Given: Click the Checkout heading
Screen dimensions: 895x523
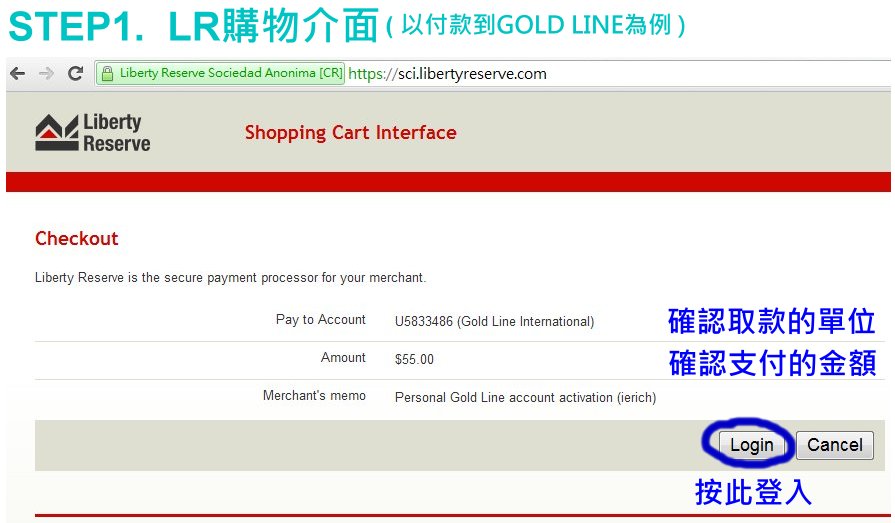Looking at the screenshot, I should (76, 238).
